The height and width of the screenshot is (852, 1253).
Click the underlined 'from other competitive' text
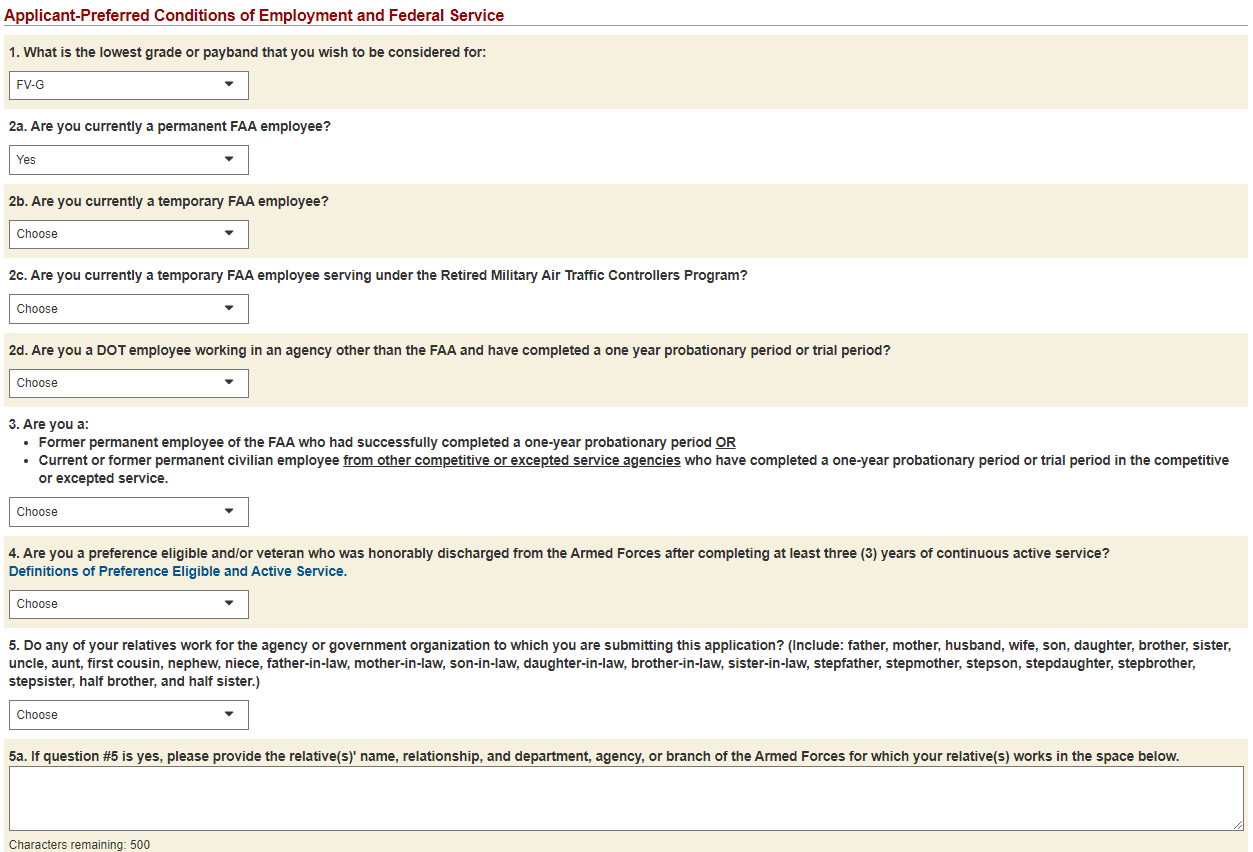[511, 460]
